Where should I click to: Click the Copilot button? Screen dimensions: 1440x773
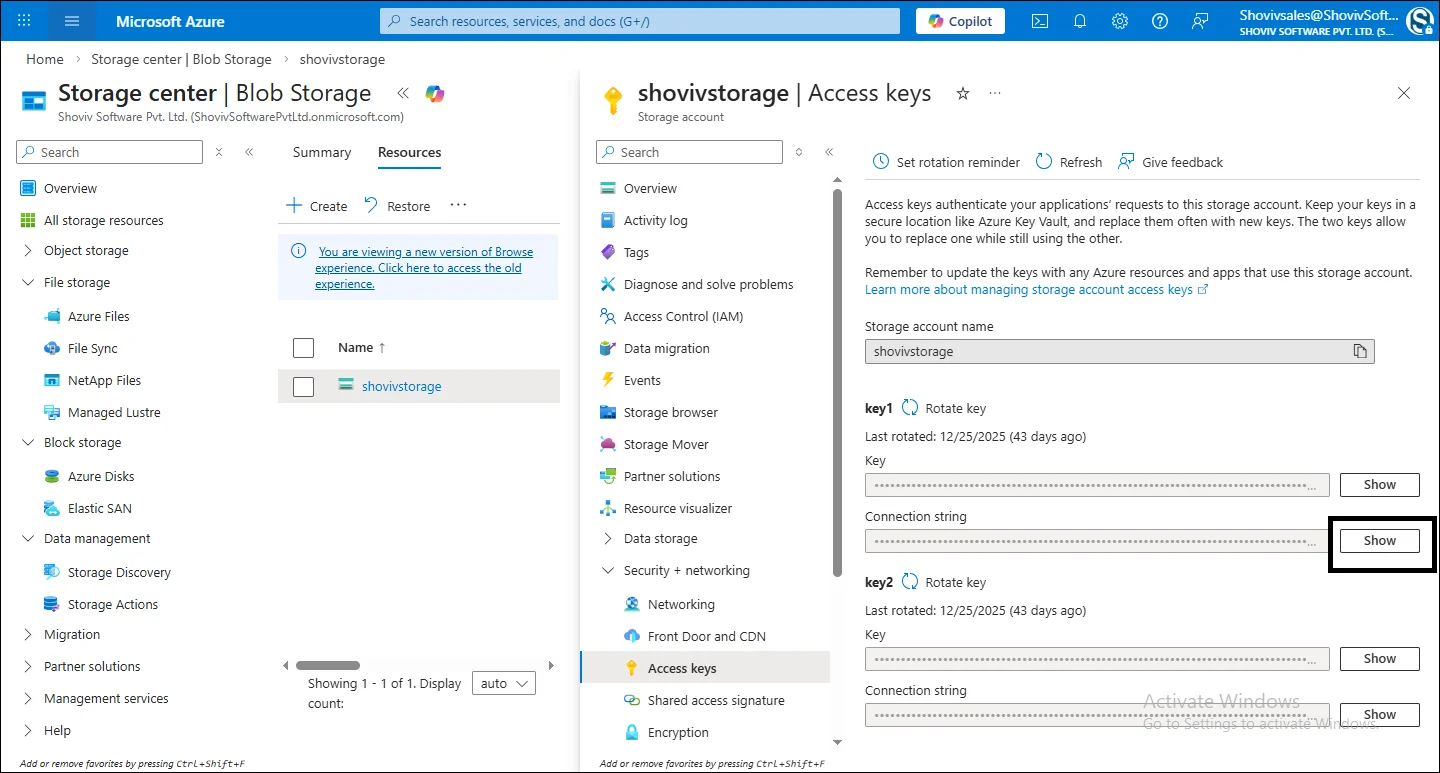960,21
